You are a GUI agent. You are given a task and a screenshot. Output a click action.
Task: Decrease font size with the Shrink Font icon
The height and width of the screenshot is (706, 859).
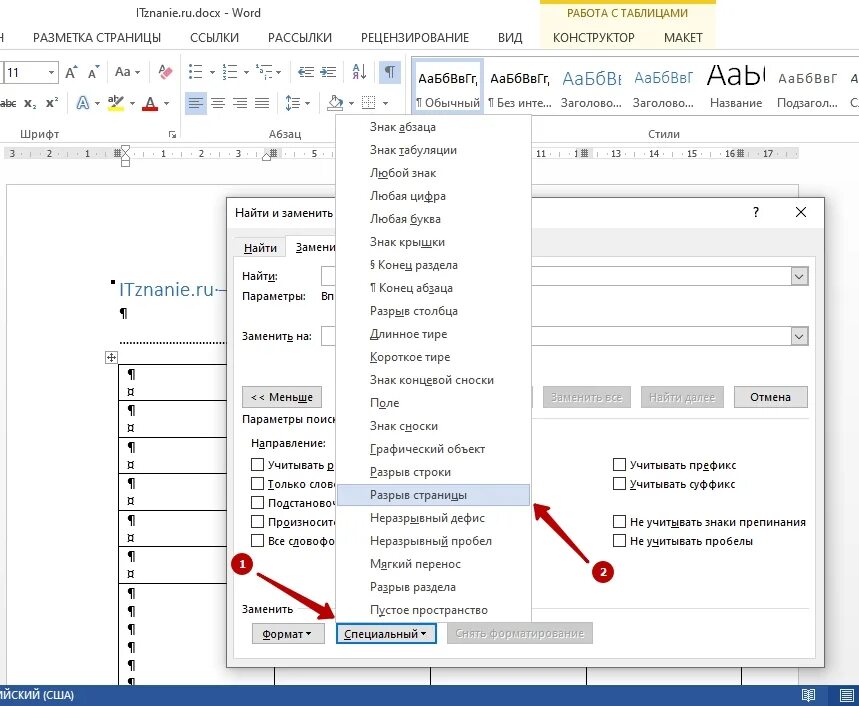click(x=94, y=72)
